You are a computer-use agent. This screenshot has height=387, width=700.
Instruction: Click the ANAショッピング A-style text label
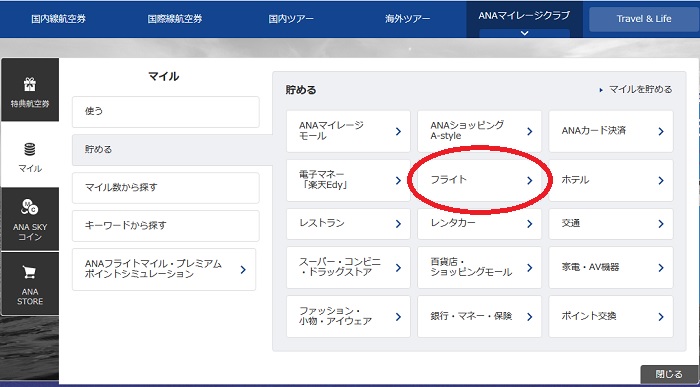pos(467,130)
